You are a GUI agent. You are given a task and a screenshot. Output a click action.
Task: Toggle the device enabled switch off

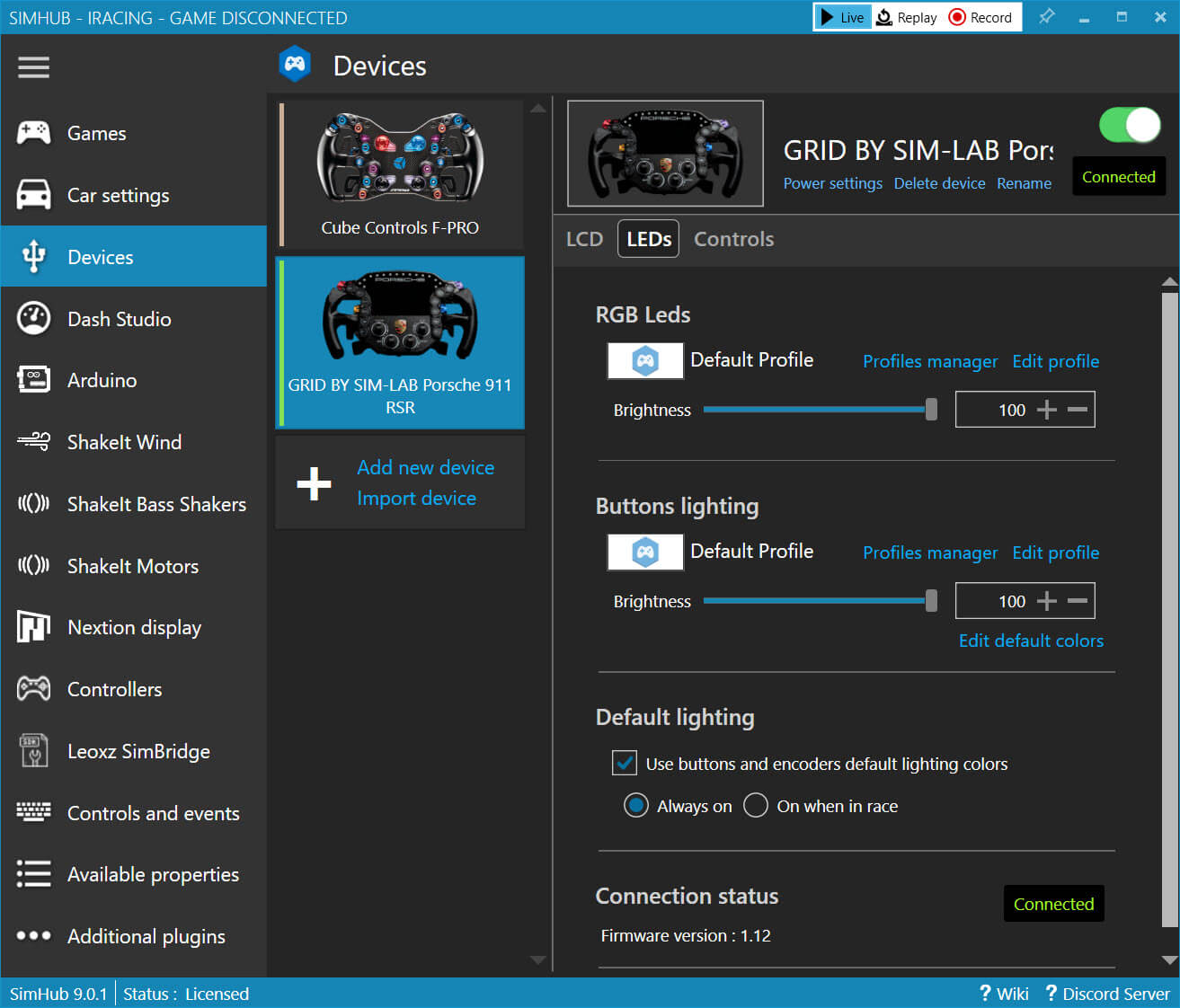point(1129,125)
